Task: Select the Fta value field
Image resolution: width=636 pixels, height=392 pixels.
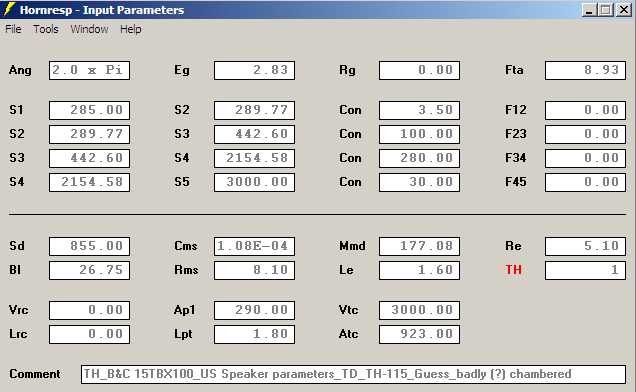Action: coord(585,70)
